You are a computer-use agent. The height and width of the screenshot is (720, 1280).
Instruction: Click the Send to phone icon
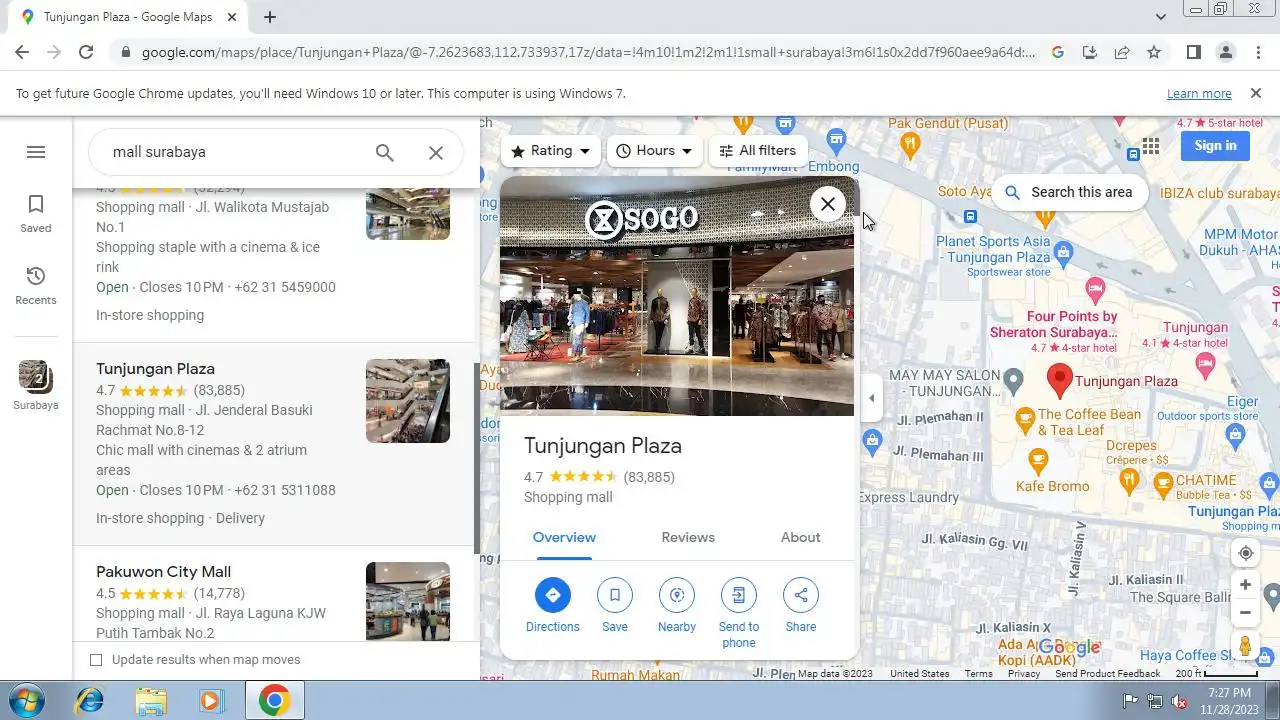coord(739,595)
